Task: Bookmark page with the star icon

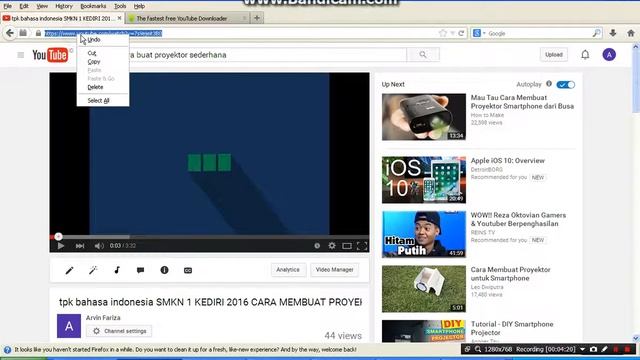Action: point(443,33)
